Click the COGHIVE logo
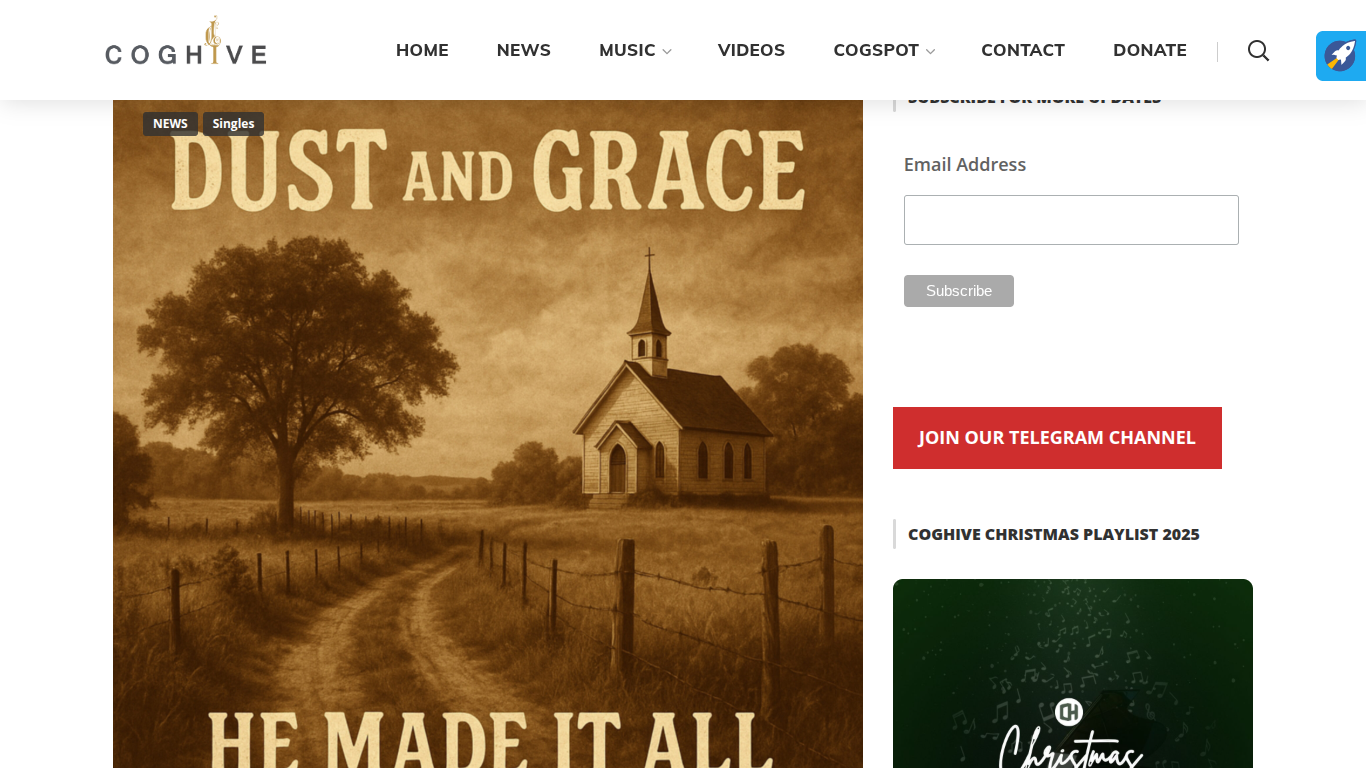Screen dimensions: 1366x768 pyautogui.click(x=186, y=43)
